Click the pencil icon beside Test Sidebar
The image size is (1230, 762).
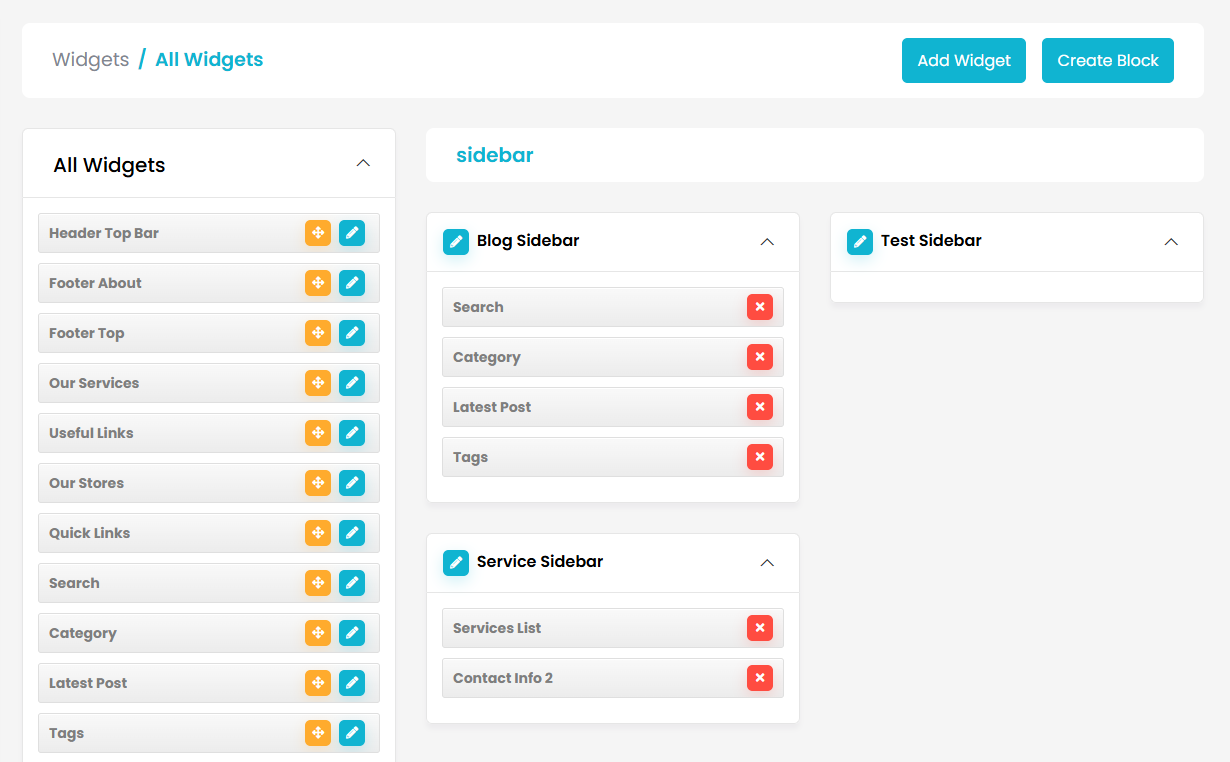click(x=860, y=241)
